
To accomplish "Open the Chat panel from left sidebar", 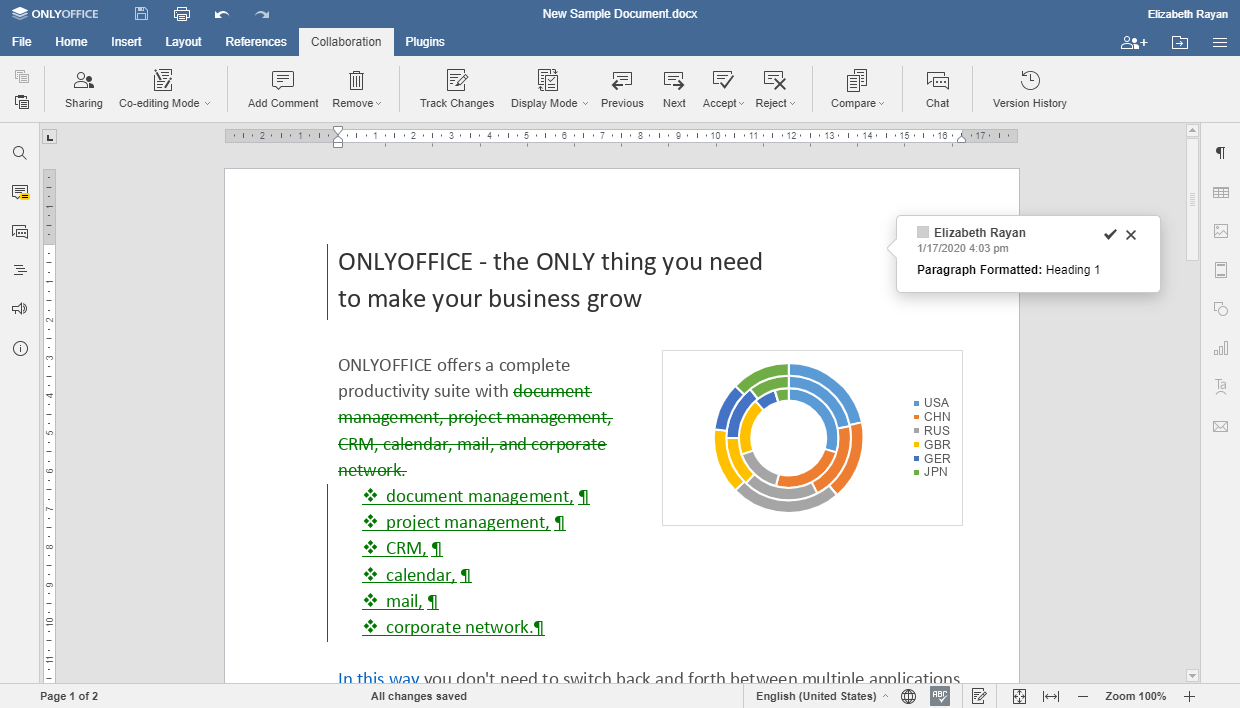I will [20, 231].
